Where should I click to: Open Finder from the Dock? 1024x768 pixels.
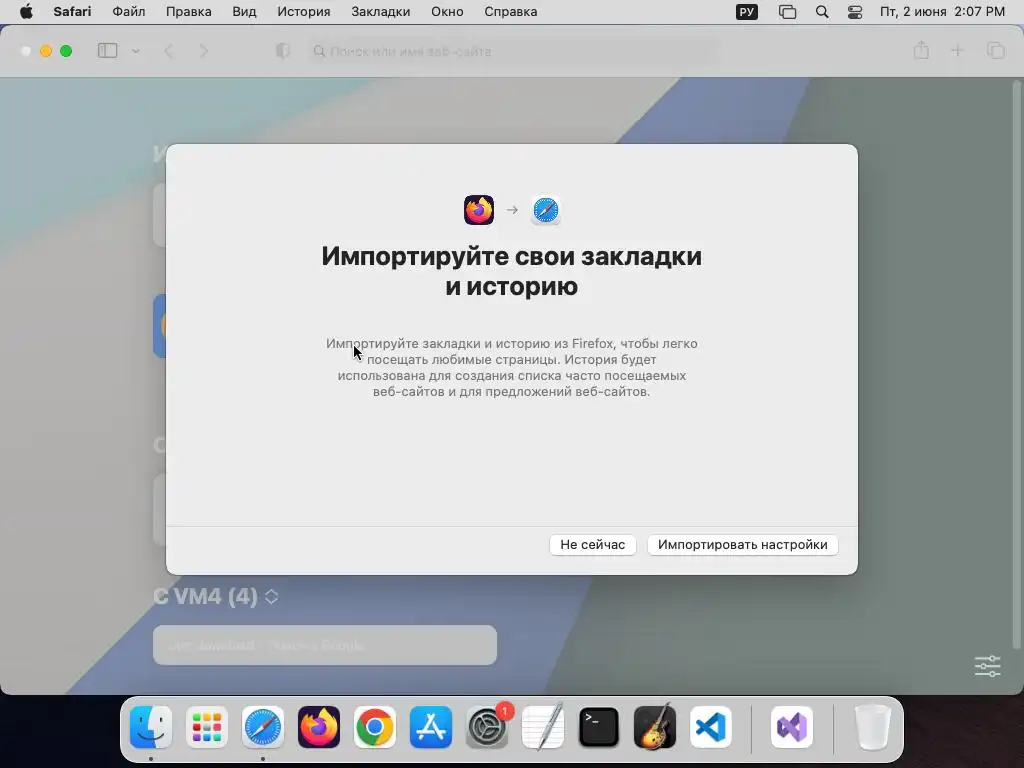pyautogui.click(x=151, y=727)
